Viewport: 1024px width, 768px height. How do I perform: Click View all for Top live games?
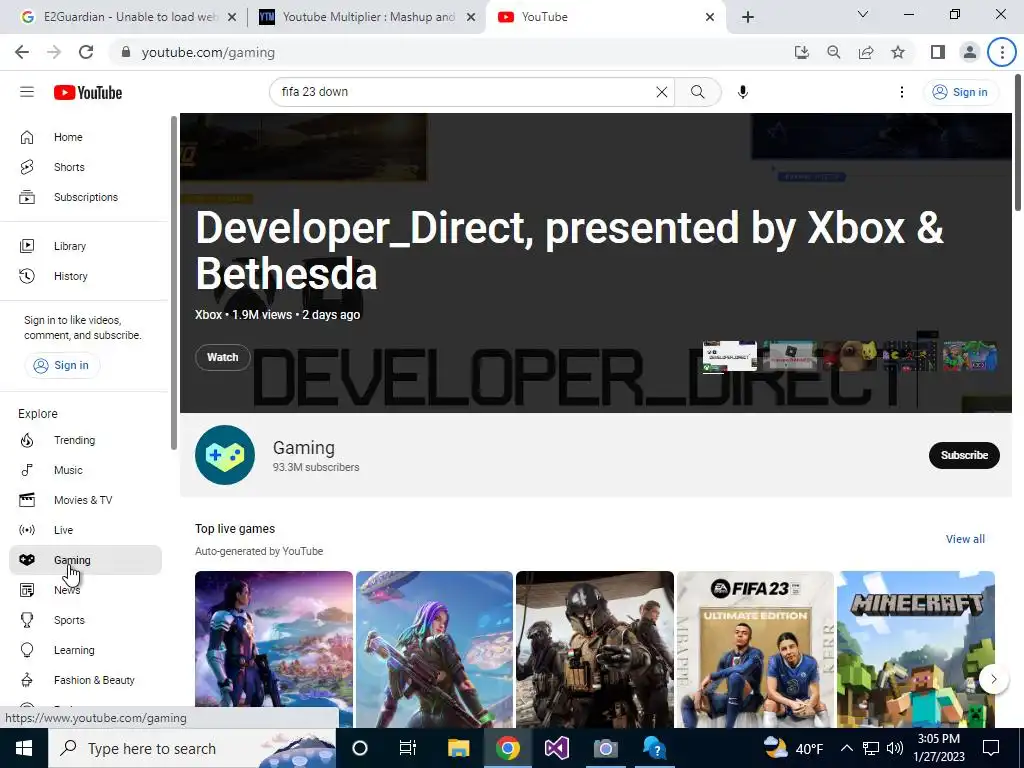(x=965, y=539)
